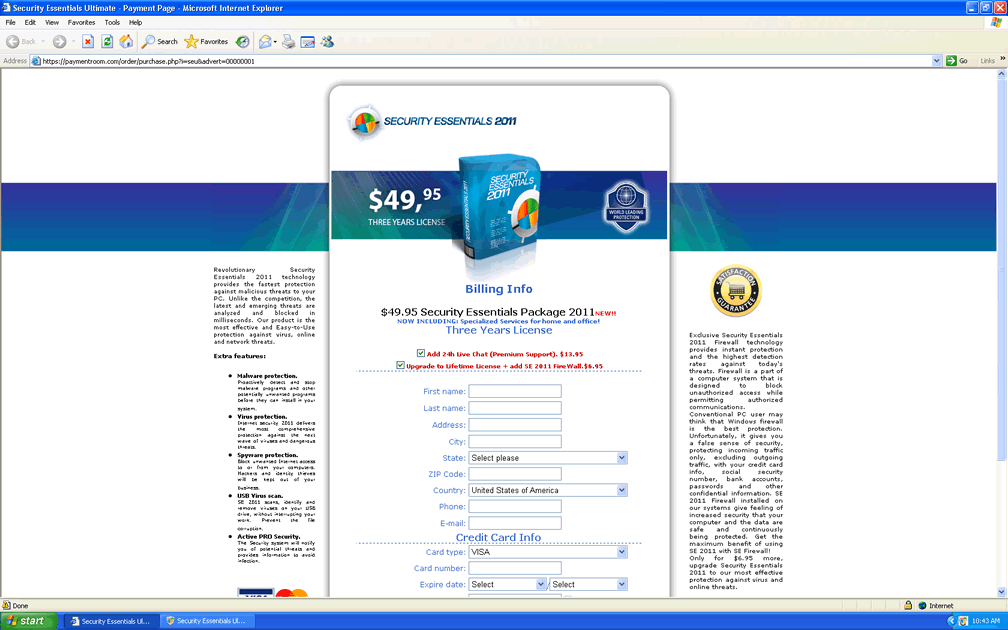
Task: Open the Favorites star button
Action: [x=207, y=42]
